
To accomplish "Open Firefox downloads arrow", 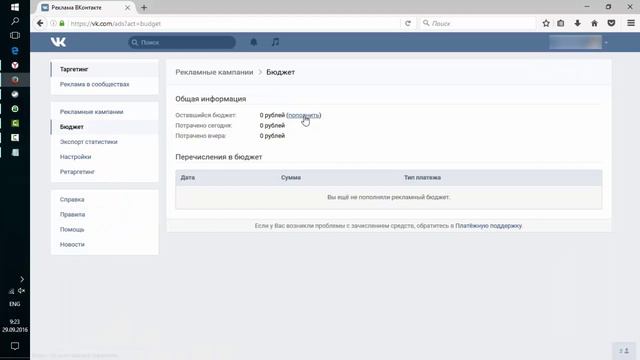I will coord(577,23).
